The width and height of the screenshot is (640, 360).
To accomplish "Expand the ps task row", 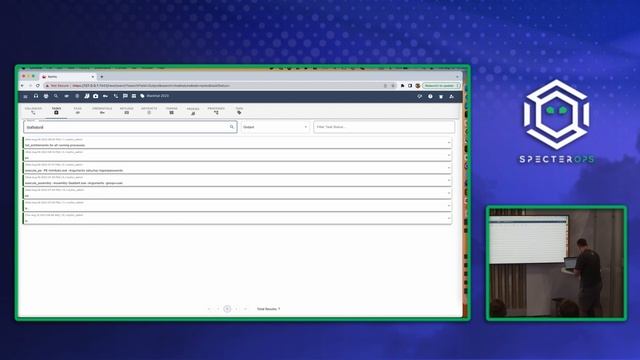I will (449, 156).
